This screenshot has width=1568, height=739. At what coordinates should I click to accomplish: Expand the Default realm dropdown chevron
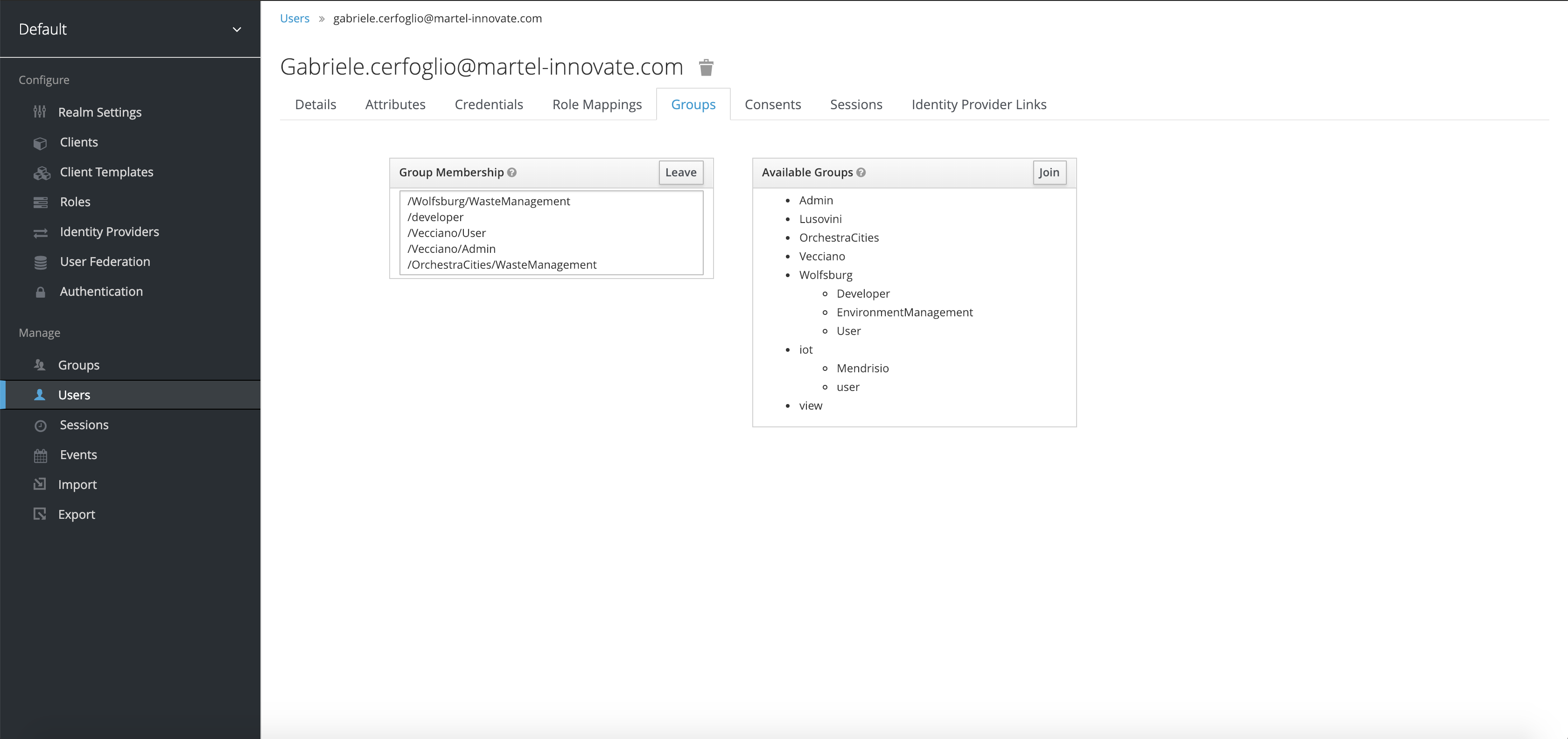pyautogui.click(x=237, y=29)
